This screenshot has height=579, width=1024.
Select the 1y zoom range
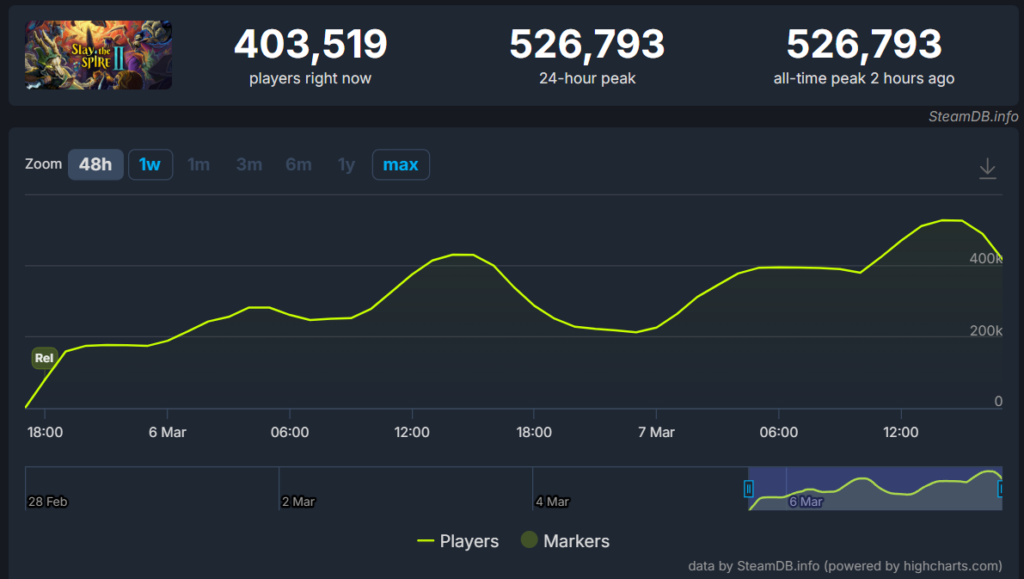click(x=345, y=164)
